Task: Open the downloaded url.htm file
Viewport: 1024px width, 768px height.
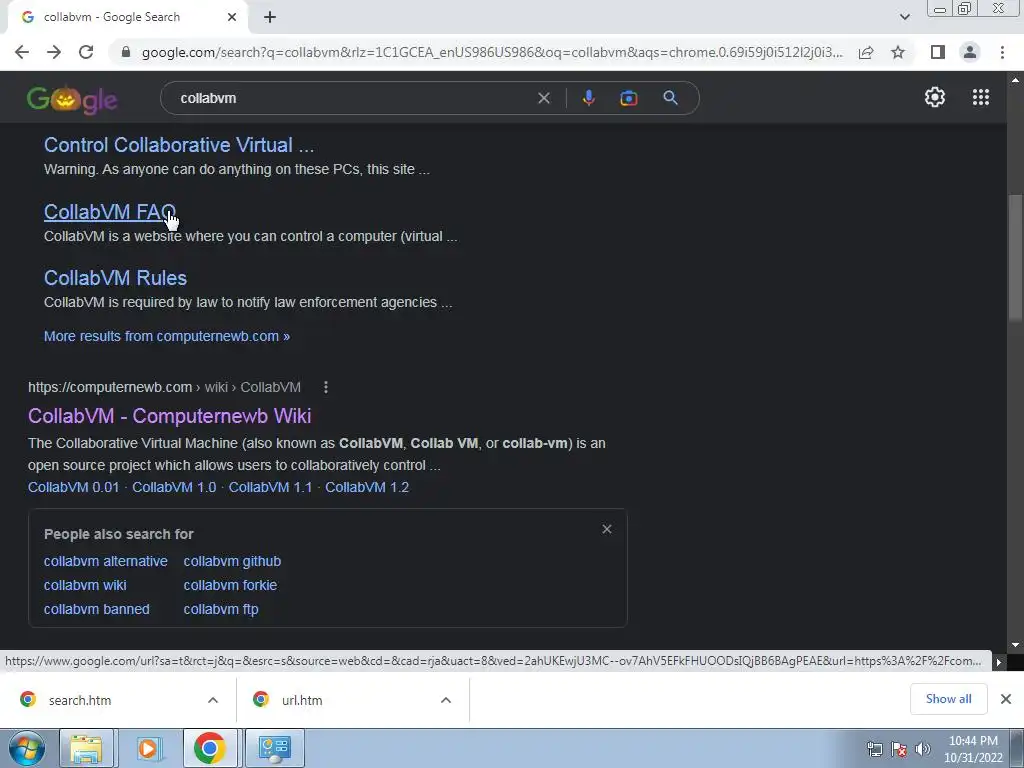Action: [302, 700]
